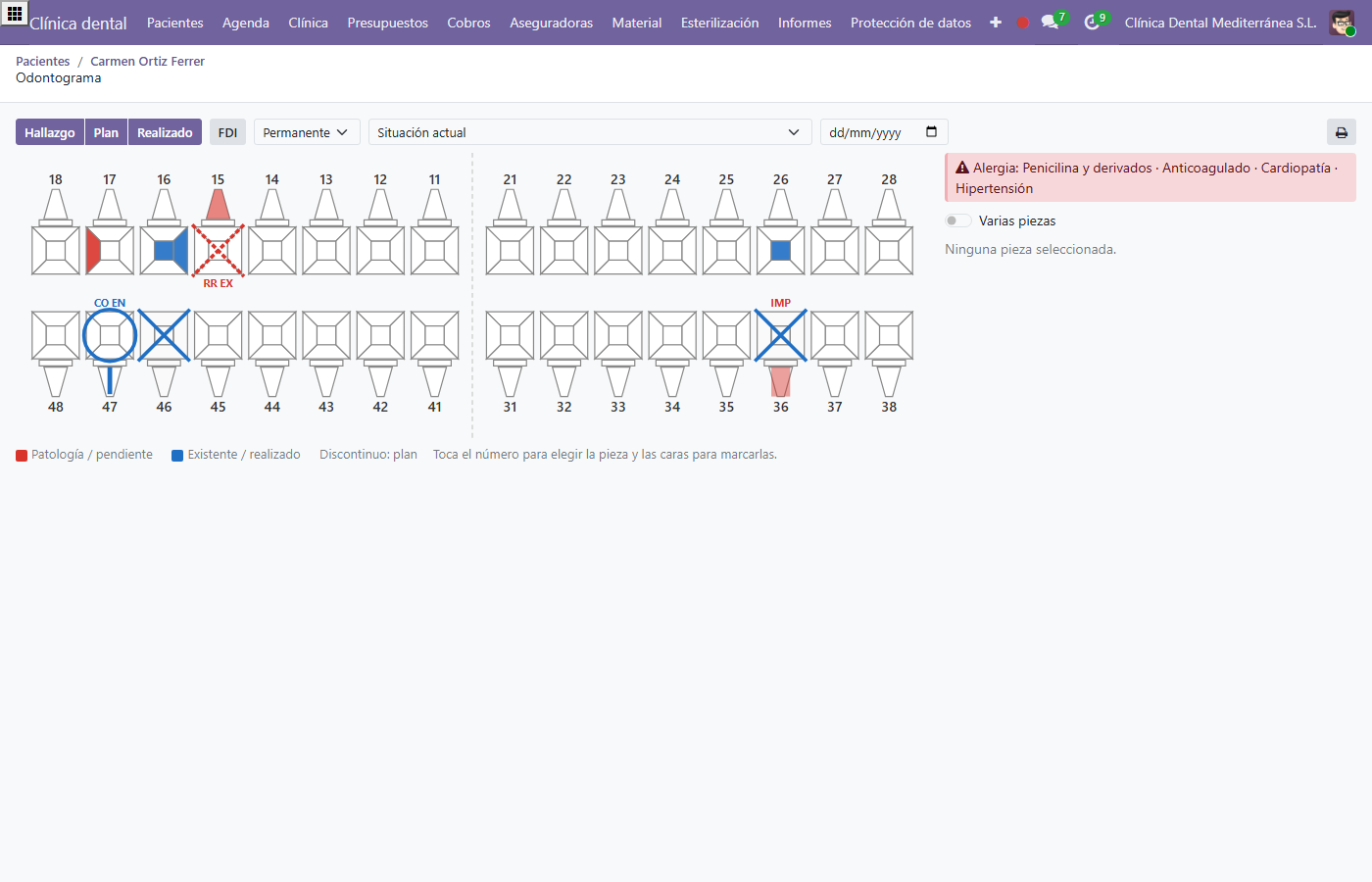Open the Informes menu

[805, 23]
